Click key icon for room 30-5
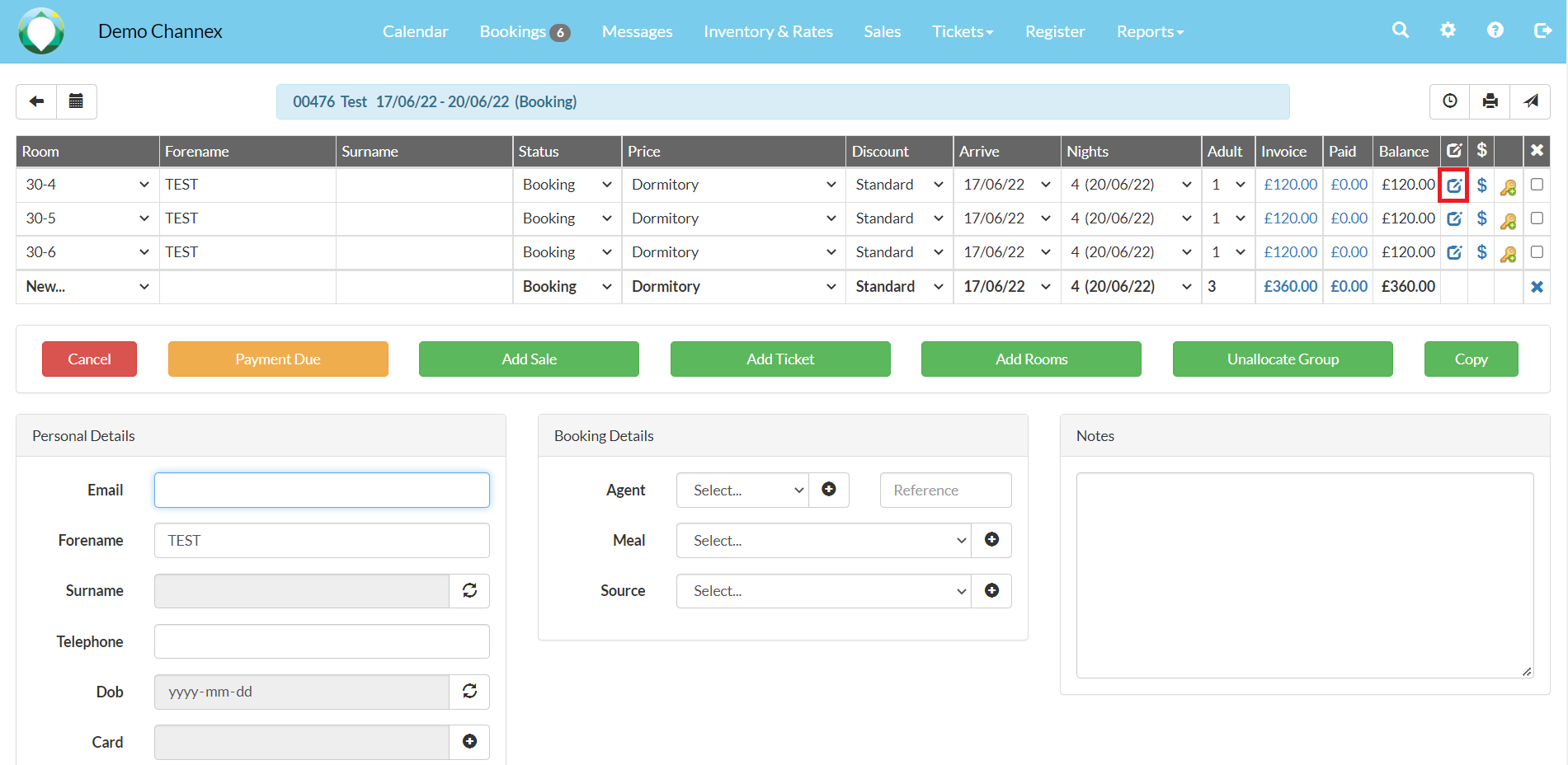 [x=1509, y=221]
